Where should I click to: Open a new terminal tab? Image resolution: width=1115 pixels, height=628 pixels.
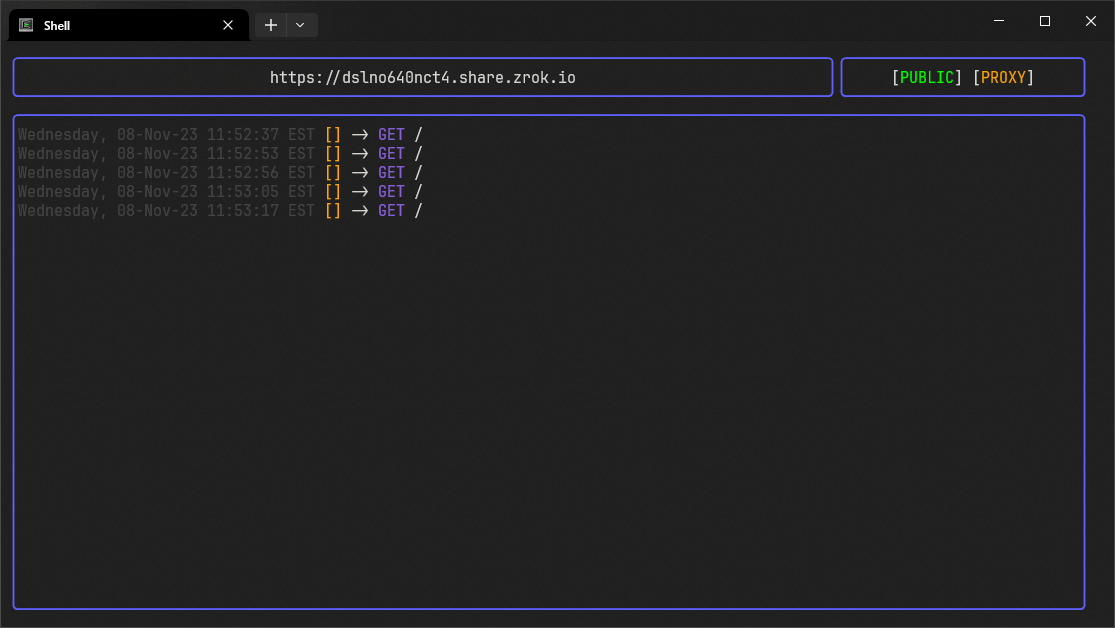click(270, 25)
